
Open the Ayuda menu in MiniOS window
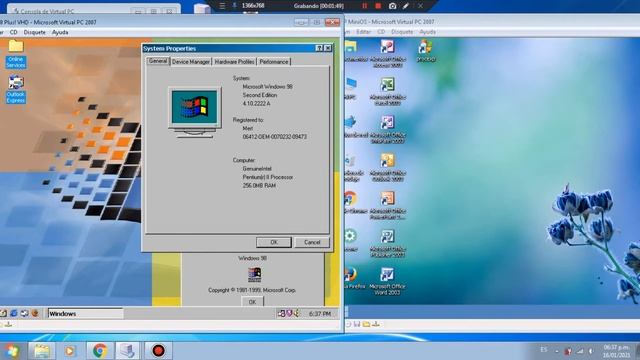tap(427, 32)
